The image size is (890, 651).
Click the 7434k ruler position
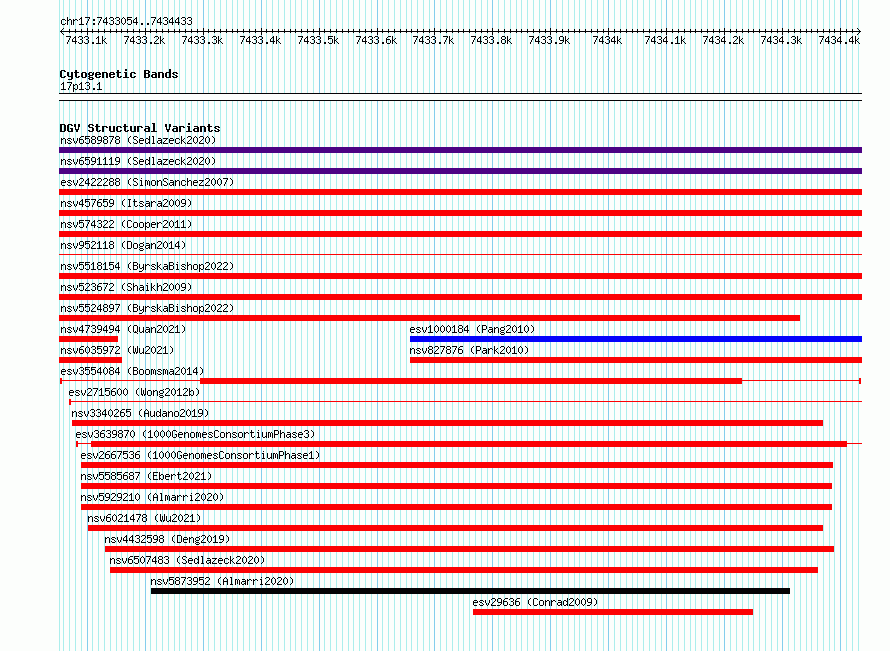[607, 40]
